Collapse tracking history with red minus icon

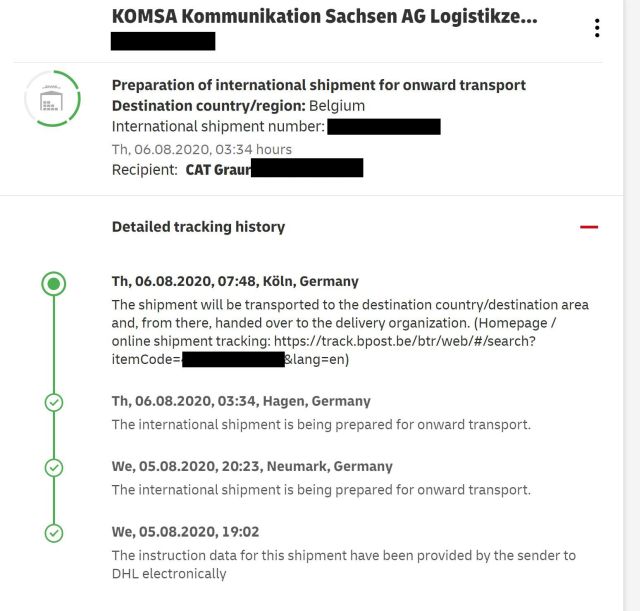point(589,227)
